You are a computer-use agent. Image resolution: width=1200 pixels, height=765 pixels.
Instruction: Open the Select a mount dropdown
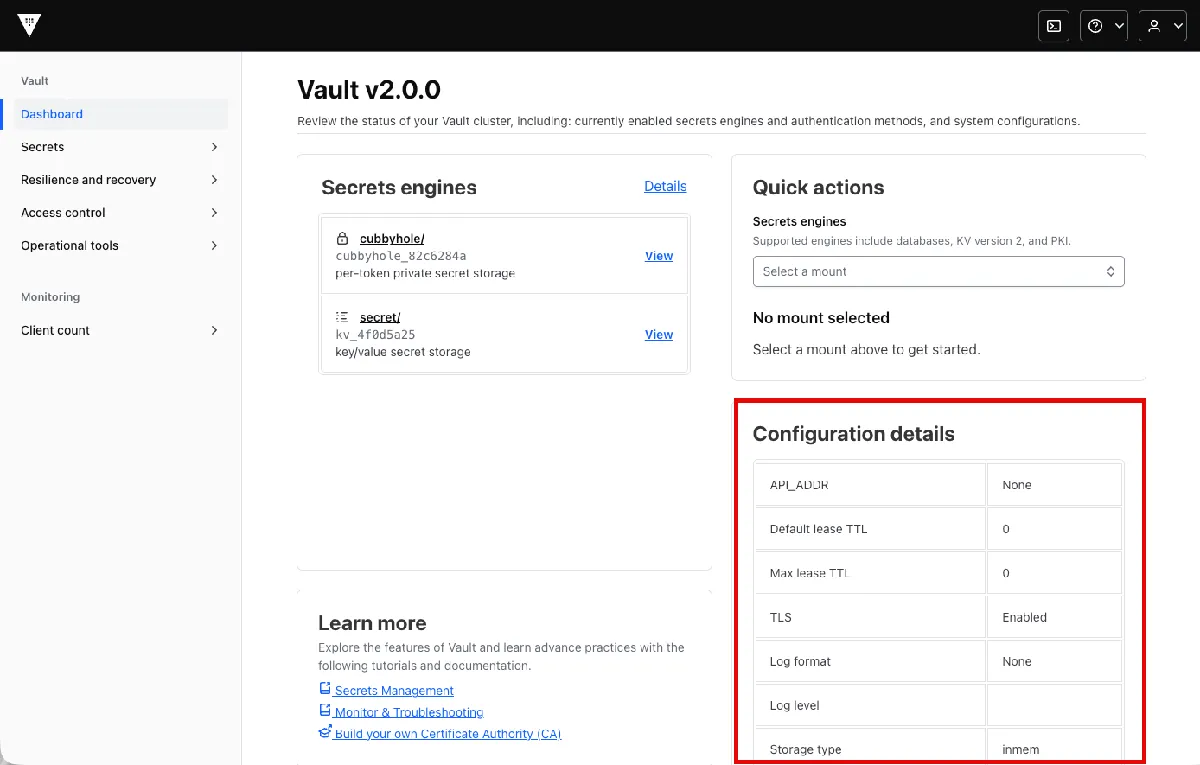(x=938, y=271)
